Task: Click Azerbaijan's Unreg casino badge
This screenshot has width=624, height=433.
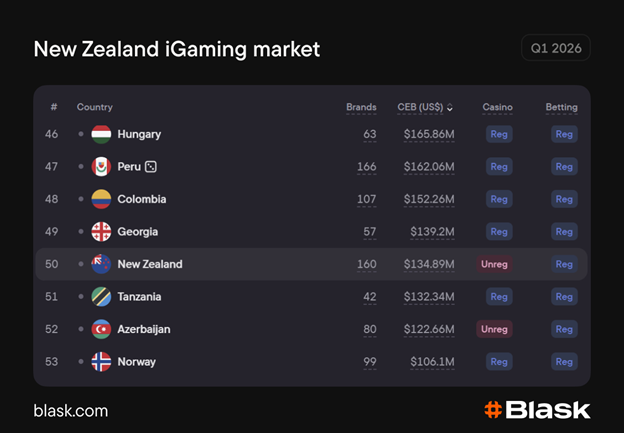Action: [495, 329]
